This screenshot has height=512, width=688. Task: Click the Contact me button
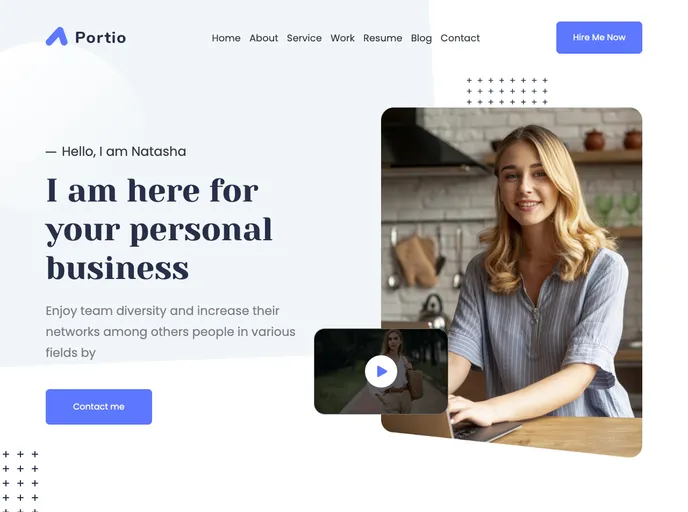point(99,407)
